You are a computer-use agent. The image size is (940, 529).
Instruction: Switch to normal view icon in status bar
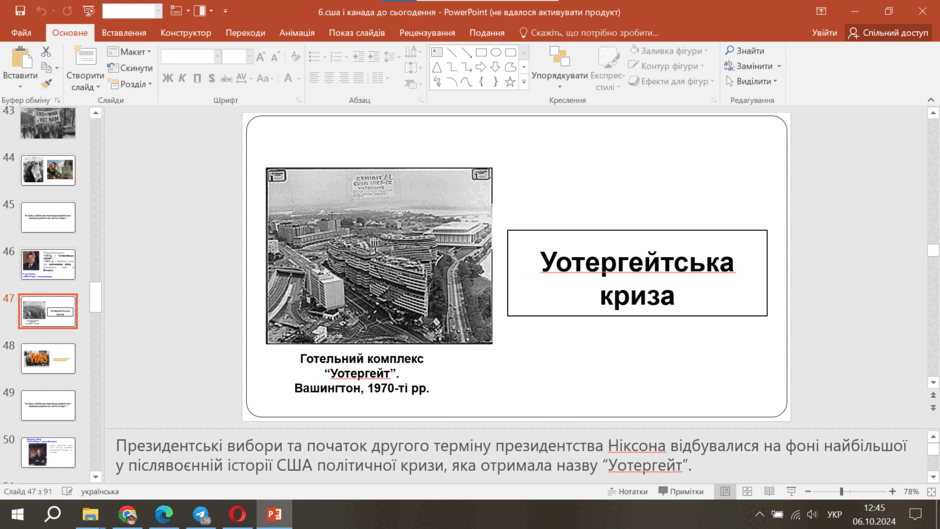pos(725,491)
